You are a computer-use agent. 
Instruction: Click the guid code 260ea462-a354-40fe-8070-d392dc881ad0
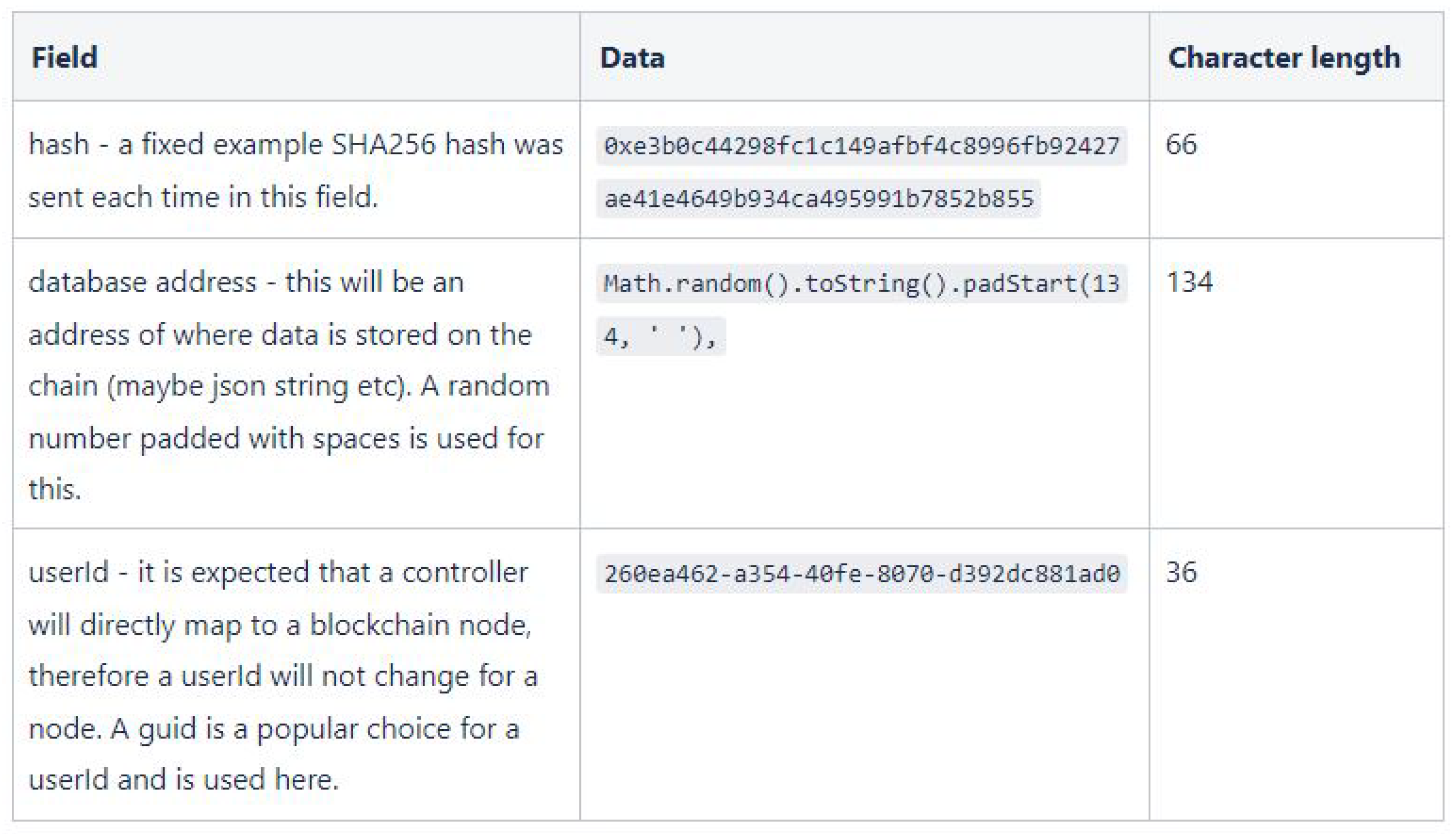861,573
